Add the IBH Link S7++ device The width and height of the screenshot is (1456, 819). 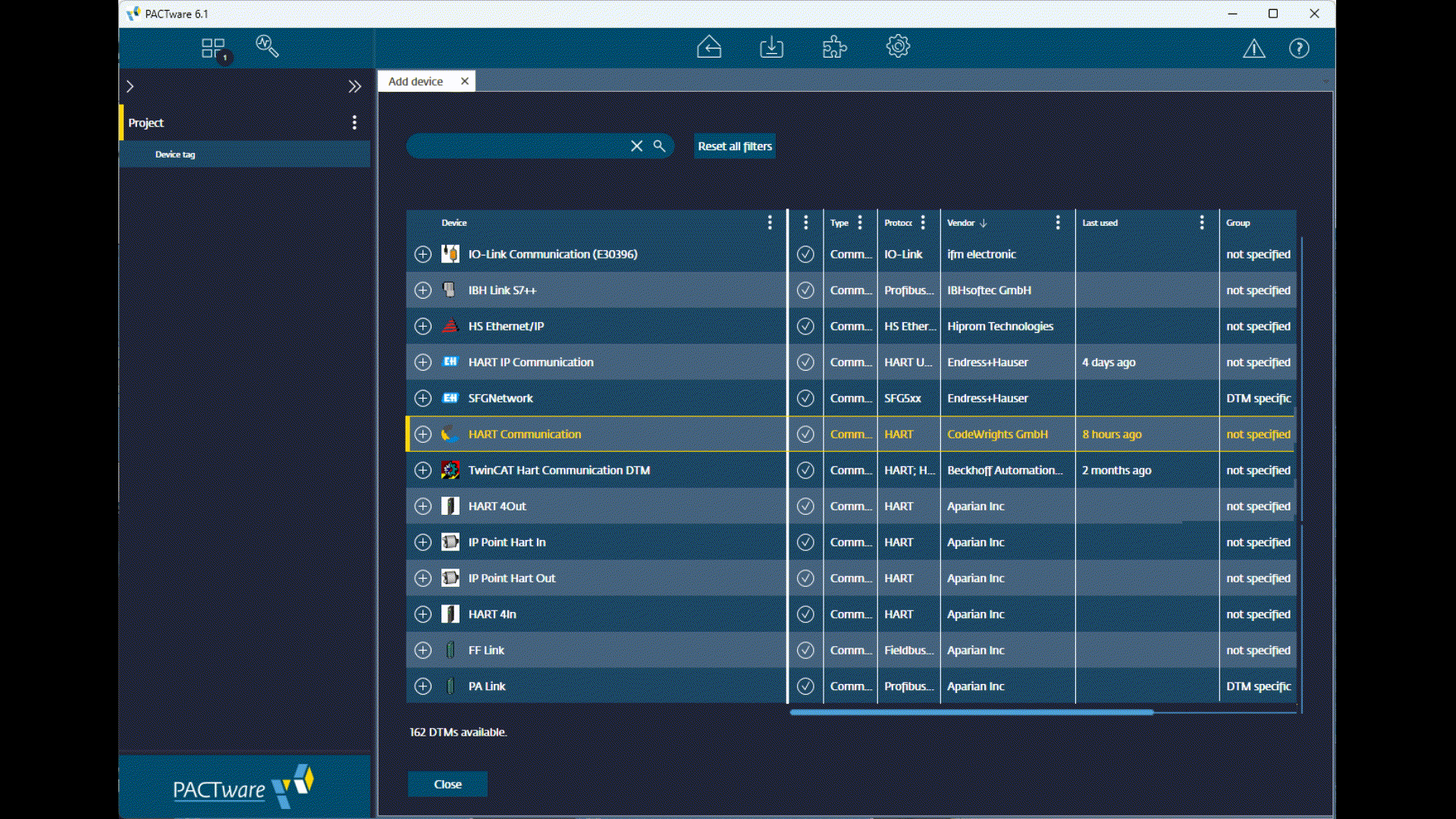(423, 290)
